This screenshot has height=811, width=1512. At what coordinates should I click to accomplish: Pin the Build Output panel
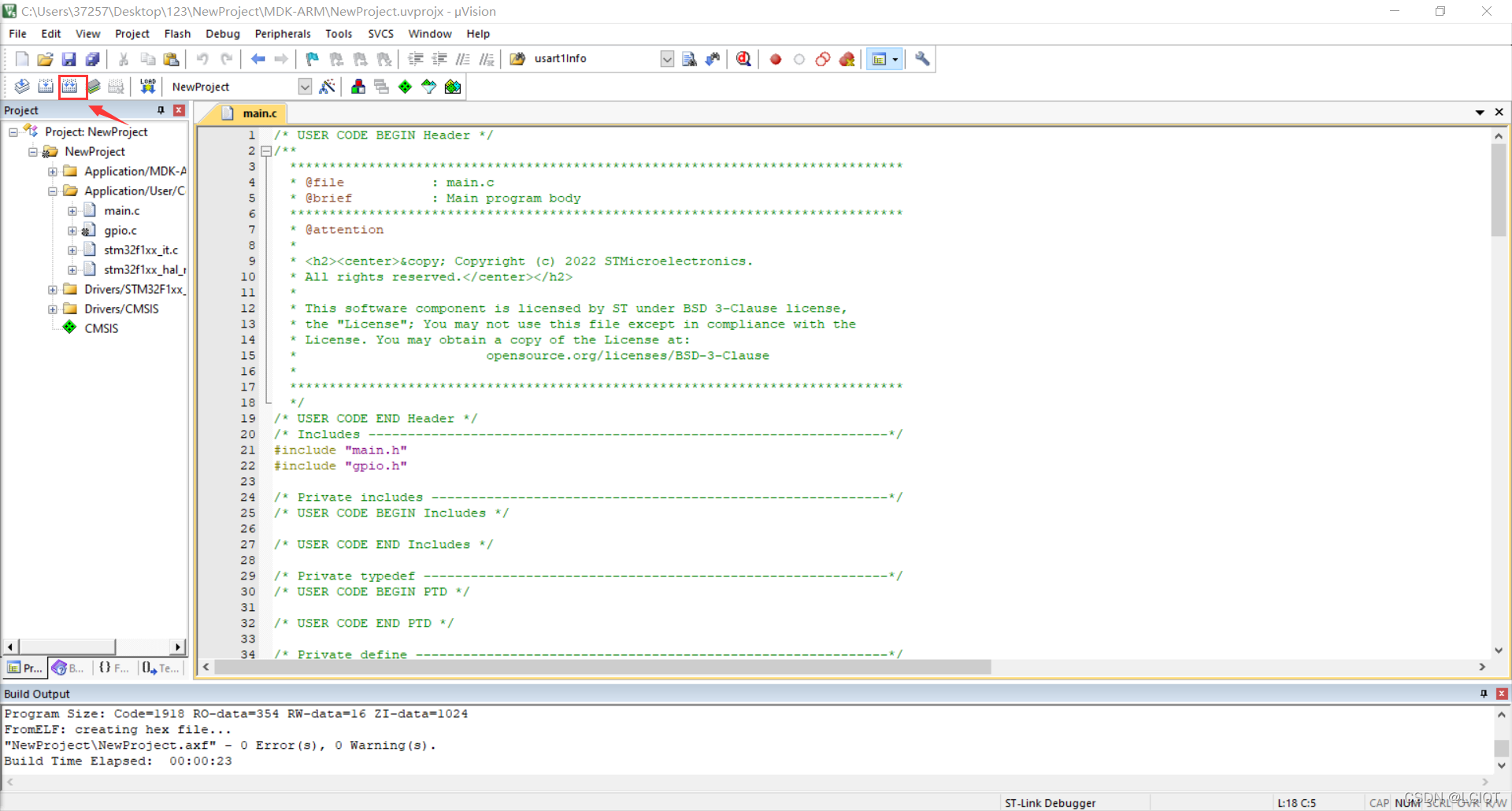(x=1484, y=694)
